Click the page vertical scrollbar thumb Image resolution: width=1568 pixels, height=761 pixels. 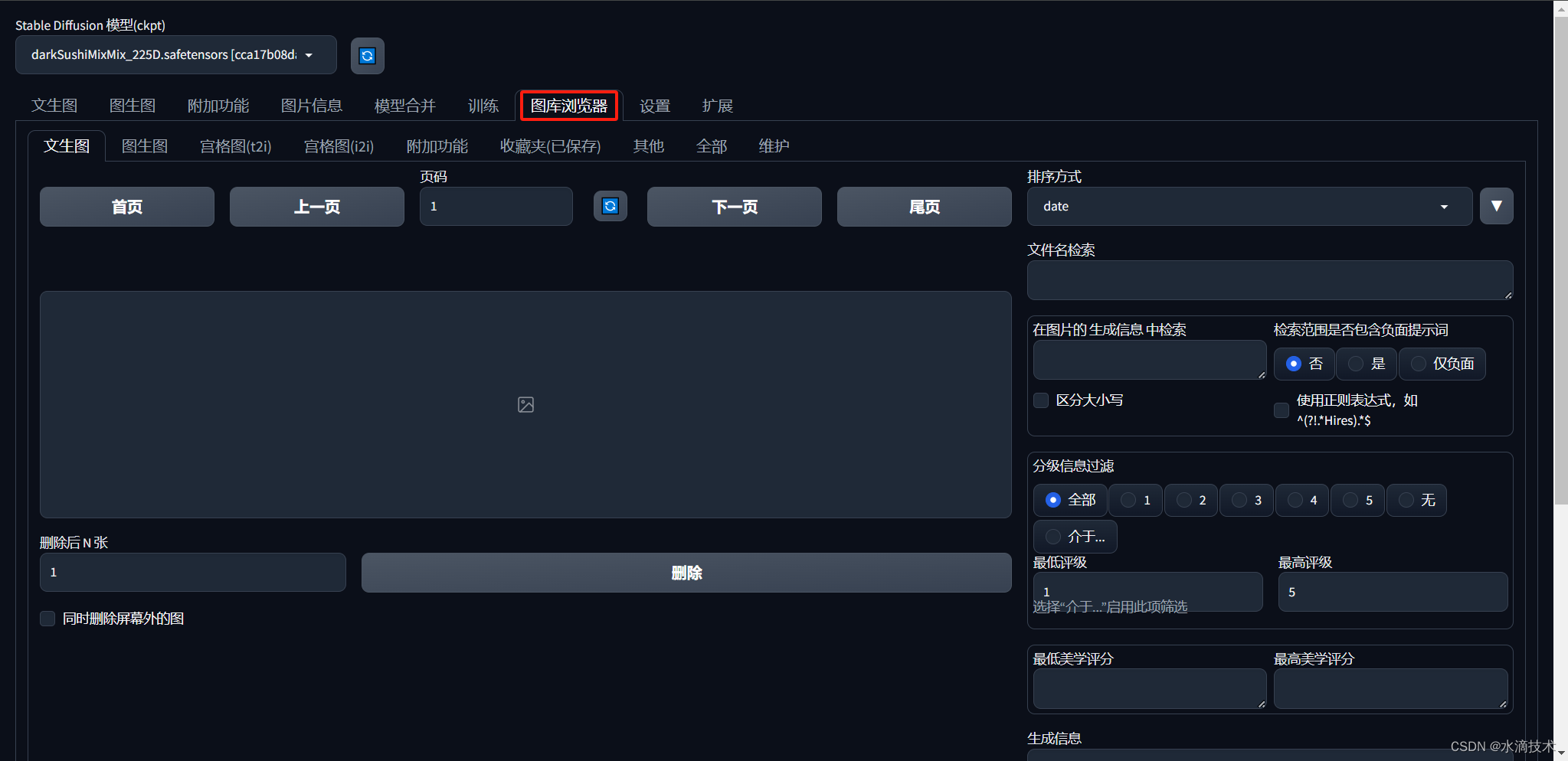coord(1560,260)
